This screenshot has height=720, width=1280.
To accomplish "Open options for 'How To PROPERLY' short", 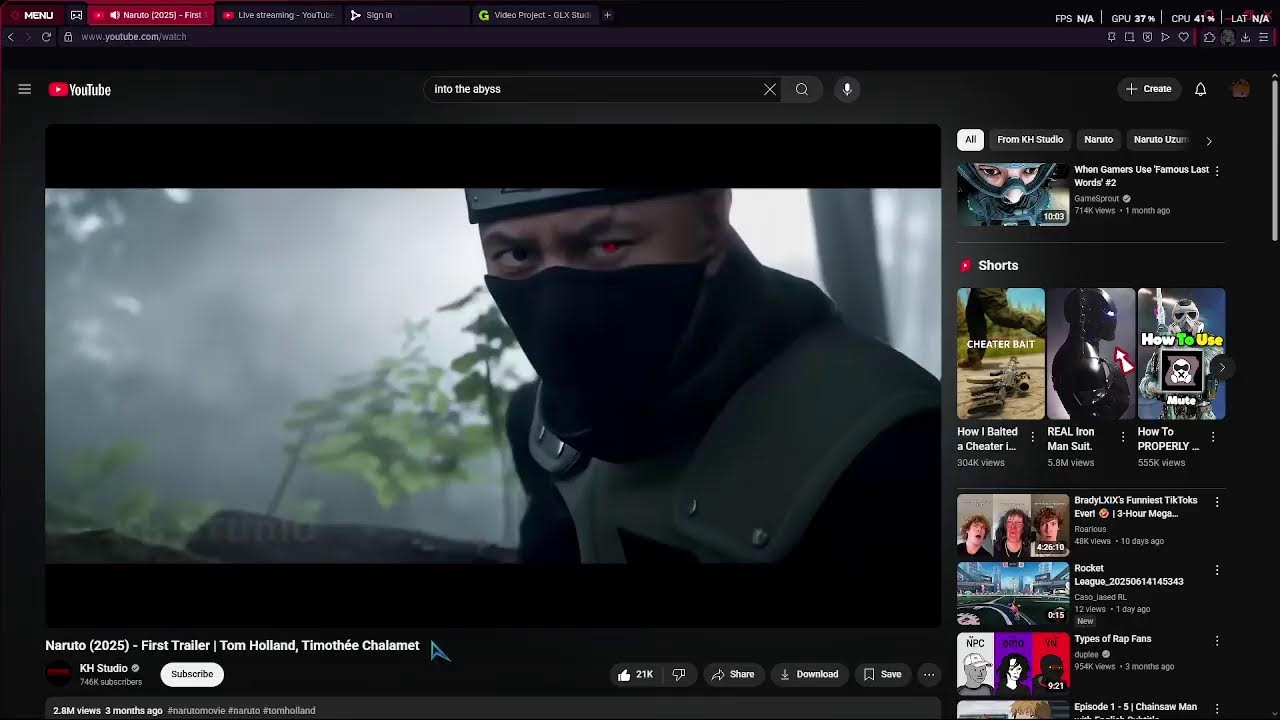I will [1213, 437].
